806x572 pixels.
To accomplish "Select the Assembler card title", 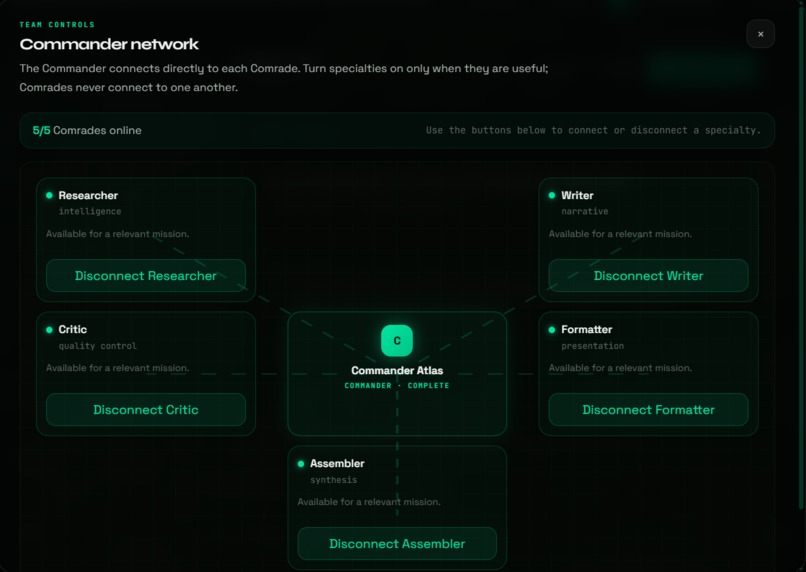I will (337, 464).
